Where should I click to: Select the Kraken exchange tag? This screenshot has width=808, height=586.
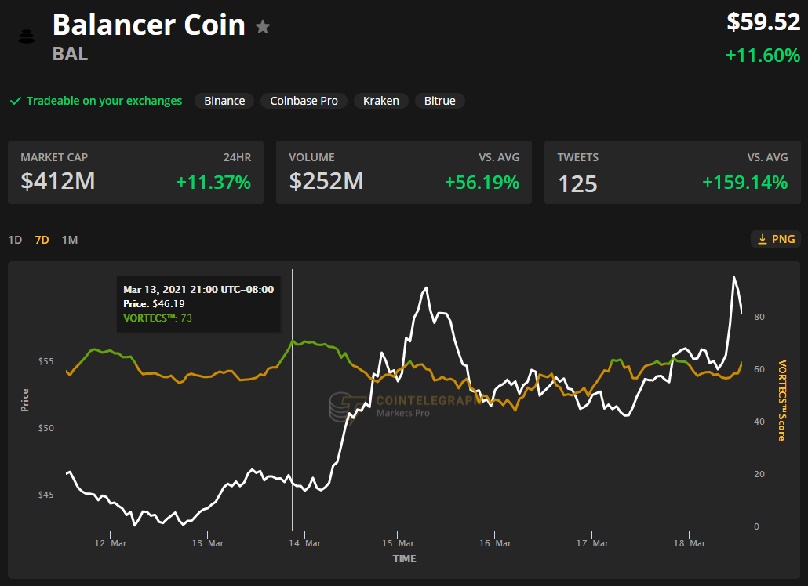click(381, 101)
